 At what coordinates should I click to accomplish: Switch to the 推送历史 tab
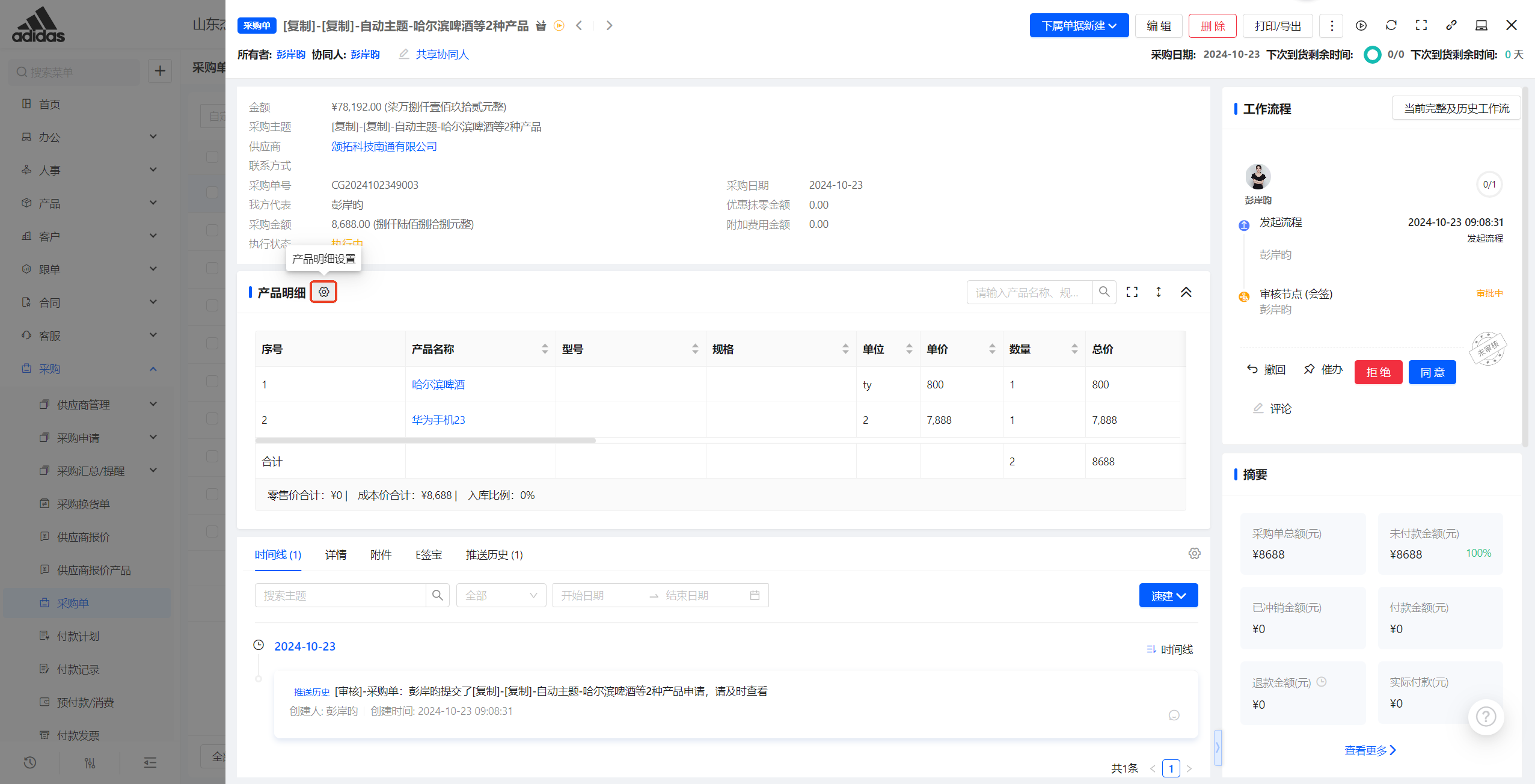point(494,554)
